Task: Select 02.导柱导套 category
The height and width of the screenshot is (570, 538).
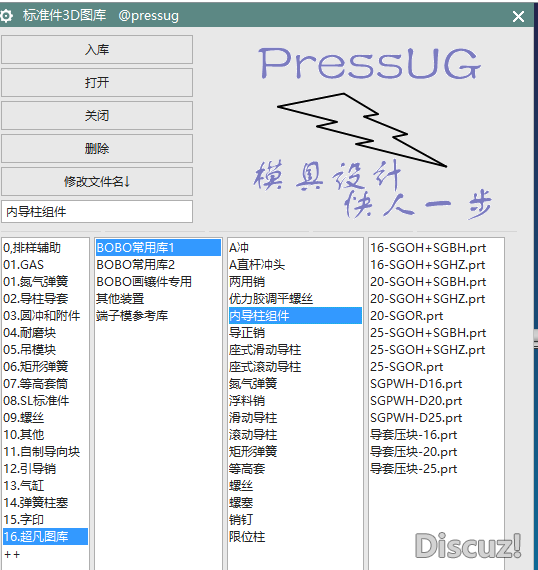Action: [45, 299]
